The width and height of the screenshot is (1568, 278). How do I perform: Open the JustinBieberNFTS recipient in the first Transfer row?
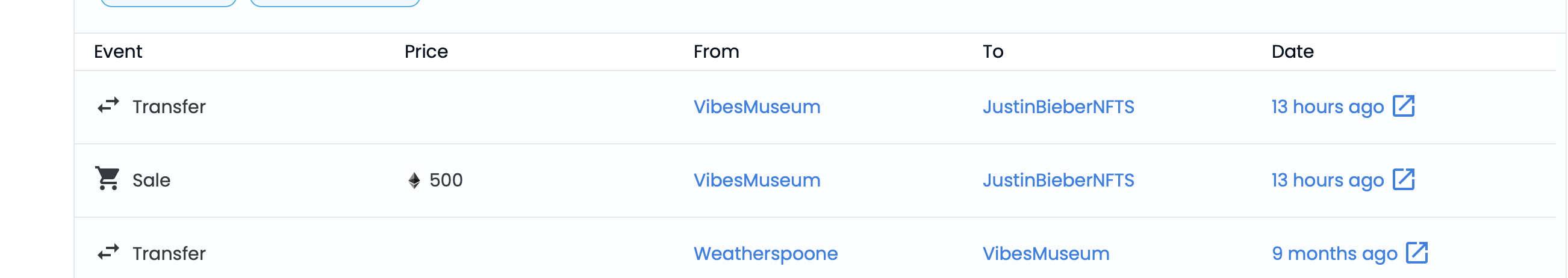click(x=1058, y=107)
